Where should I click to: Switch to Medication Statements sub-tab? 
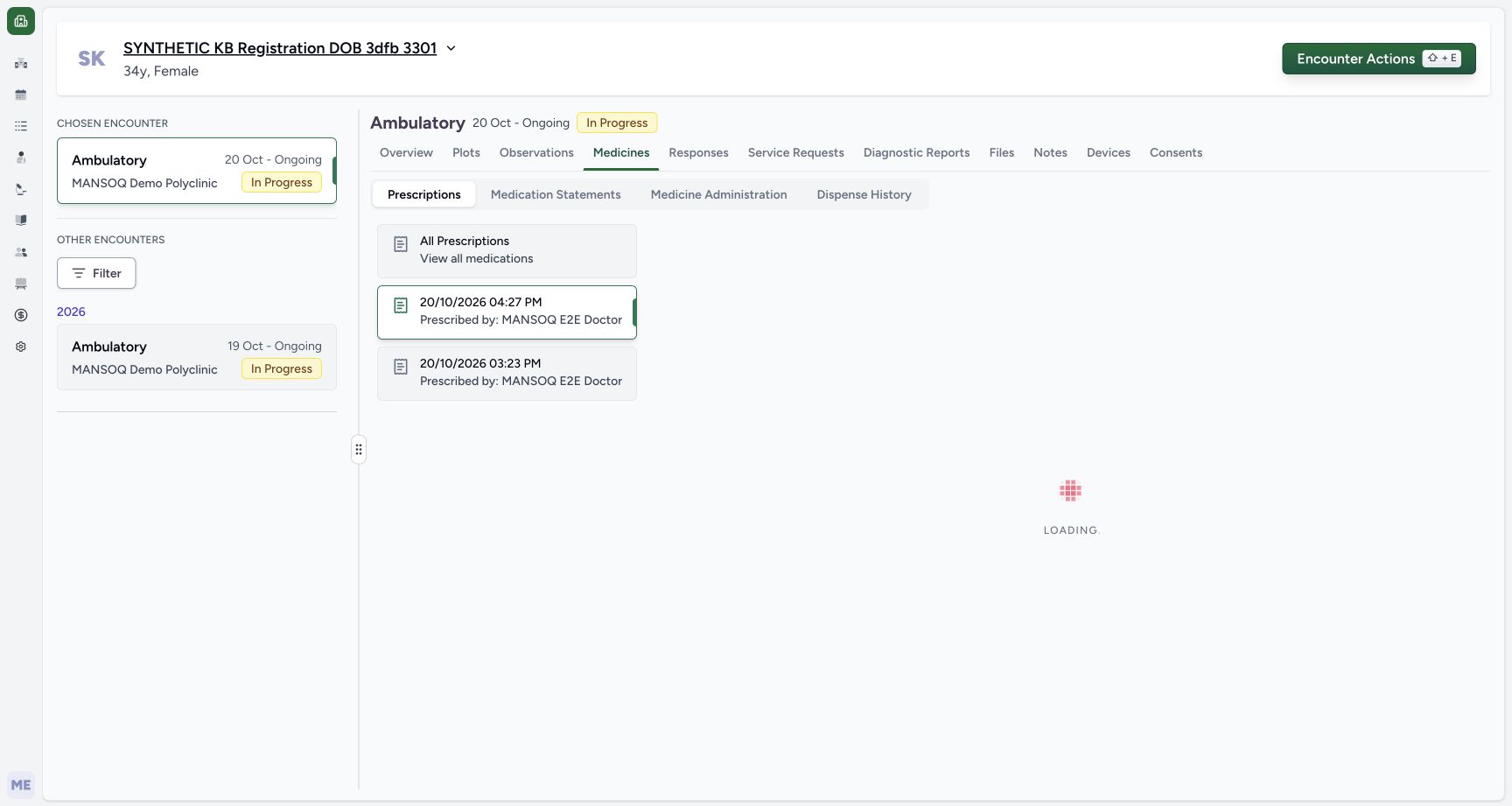point(556,194)
